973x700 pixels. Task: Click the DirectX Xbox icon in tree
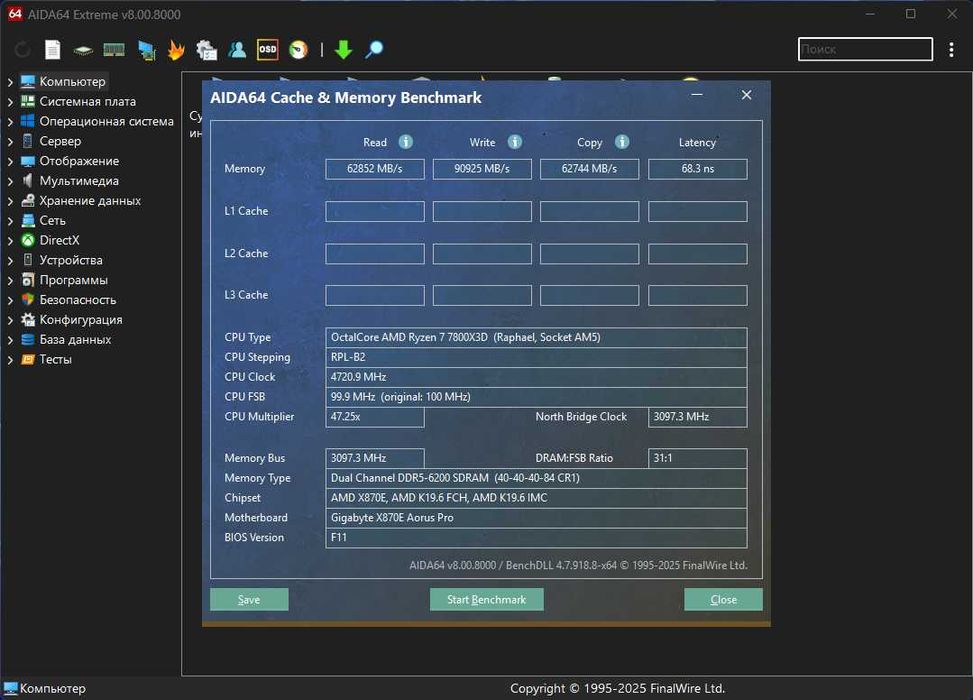[x=27, y=240]
